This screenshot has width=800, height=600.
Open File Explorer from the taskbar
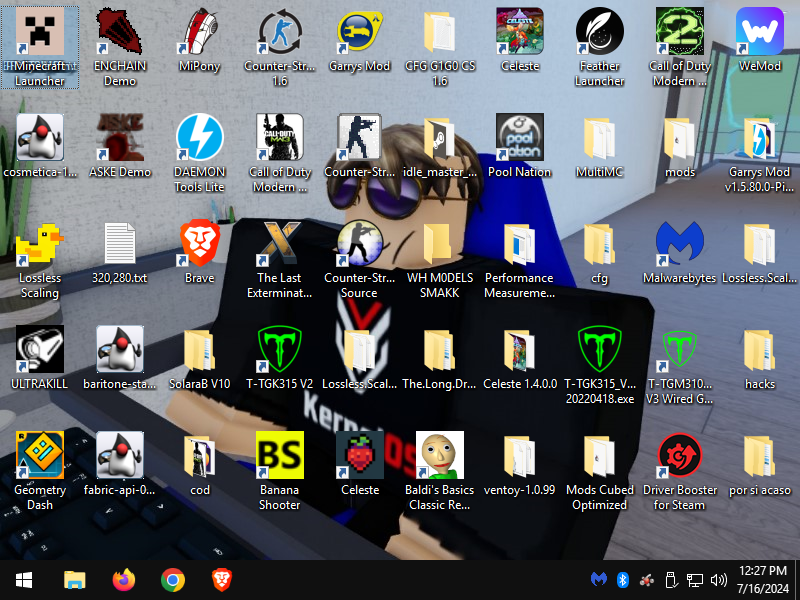tap(74, 580)
